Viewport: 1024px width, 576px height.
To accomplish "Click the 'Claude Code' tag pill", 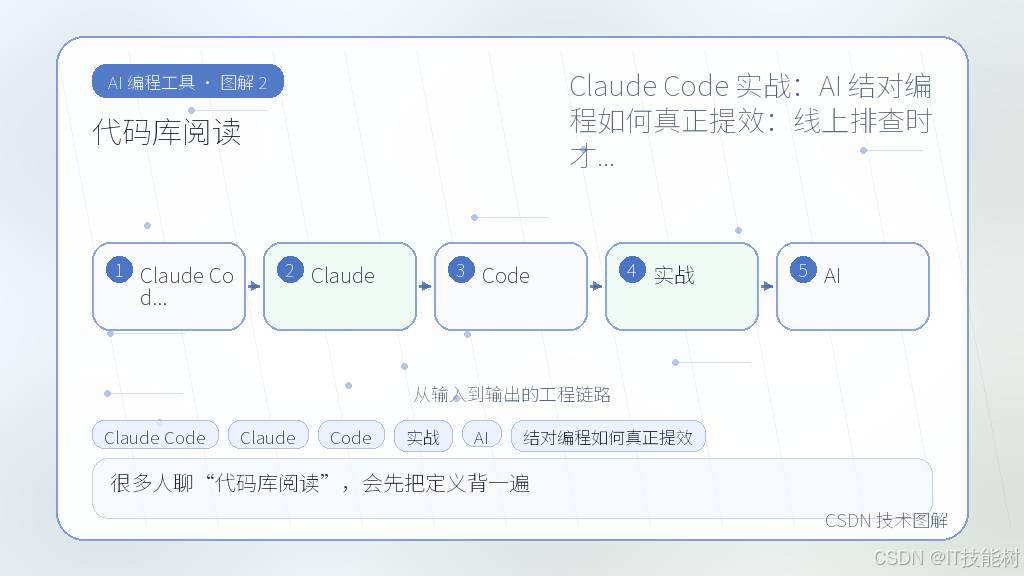I will 155,437.
